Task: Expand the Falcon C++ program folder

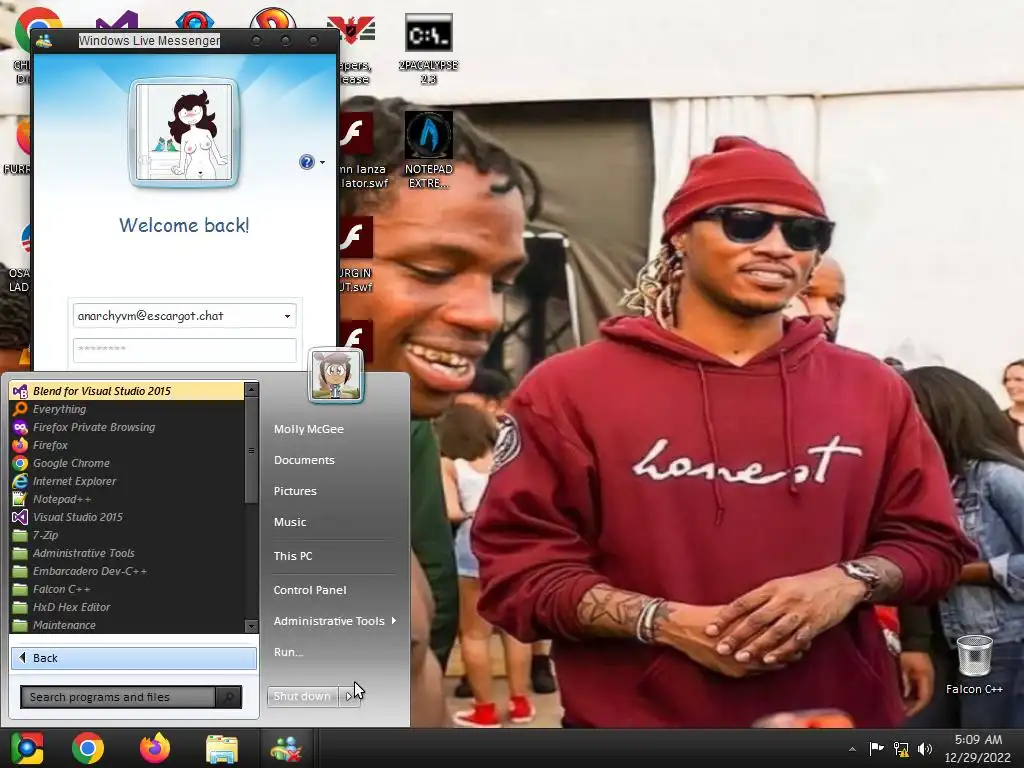Action: pos(127,589)
